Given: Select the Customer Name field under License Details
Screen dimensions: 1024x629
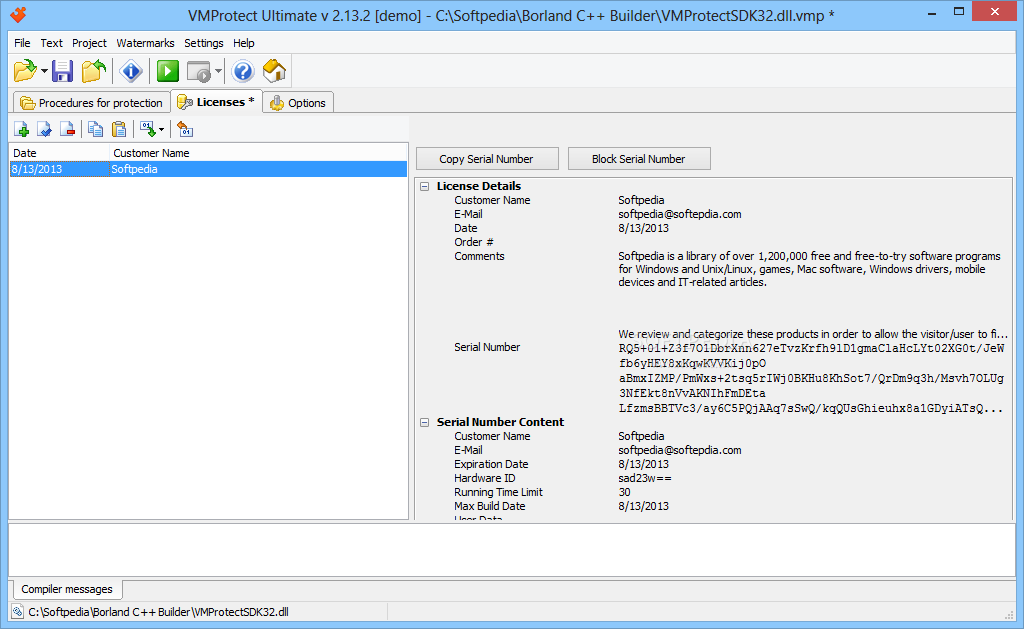Looking at the screenshot, I should pyautogui.click(x=492, y=200).
